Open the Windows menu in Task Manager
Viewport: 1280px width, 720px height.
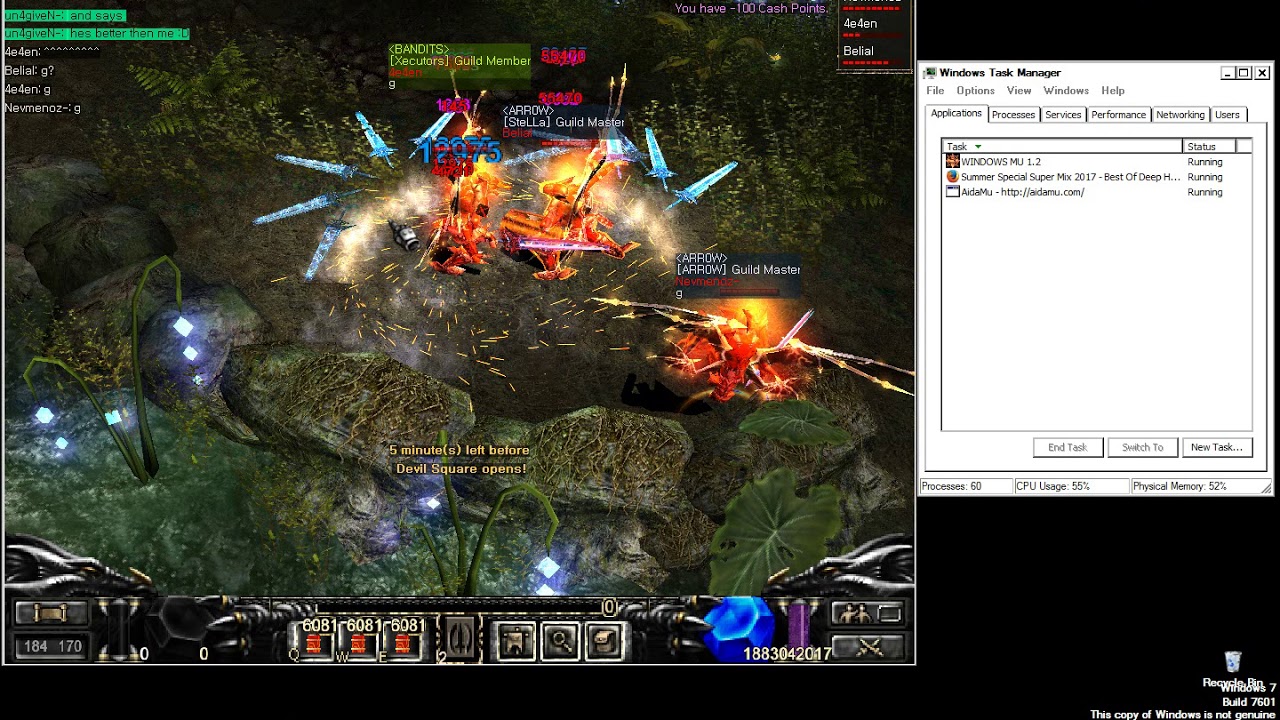click(1066, 90)
